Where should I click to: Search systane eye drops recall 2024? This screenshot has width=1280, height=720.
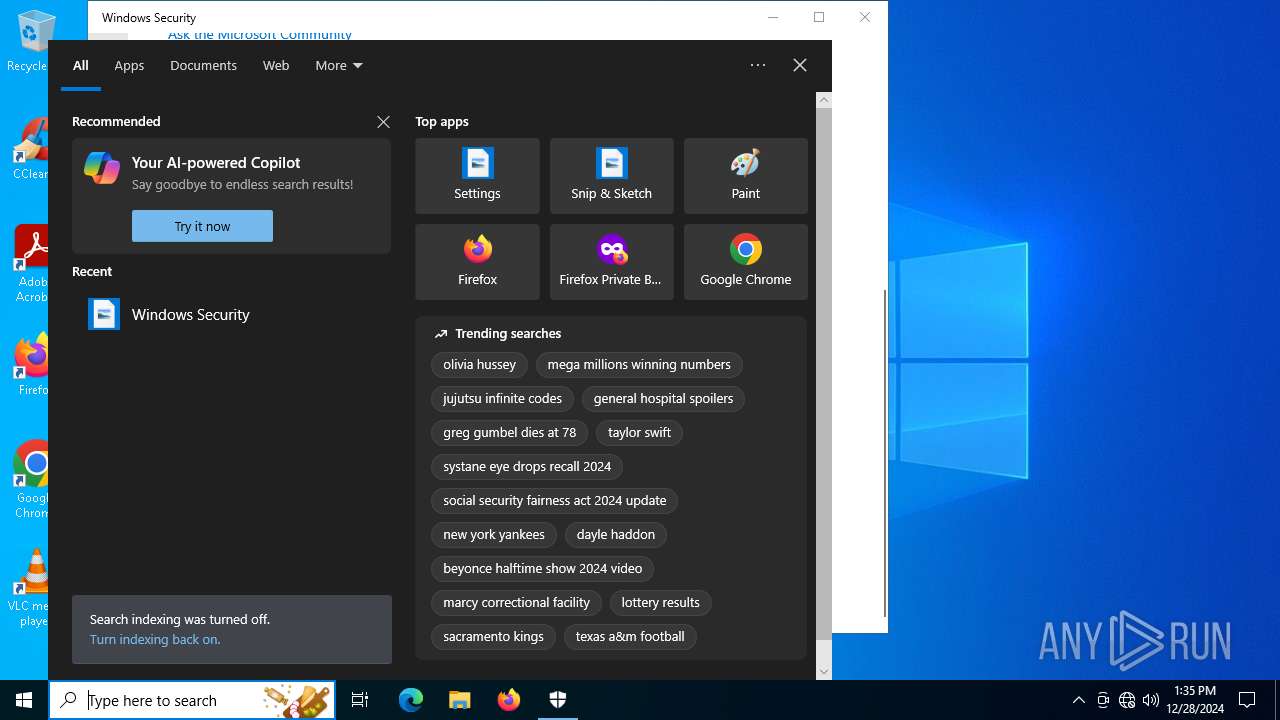[x=527, y=467]
